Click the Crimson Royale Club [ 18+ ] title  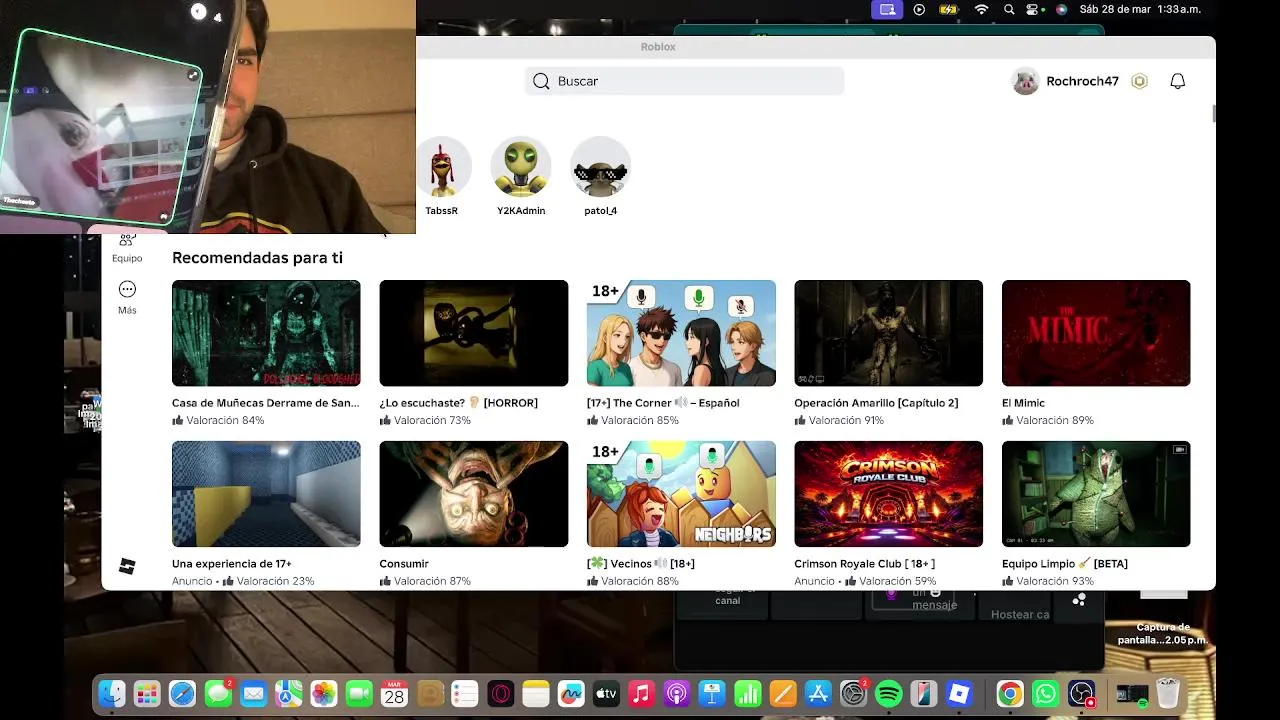pos(865,564)
